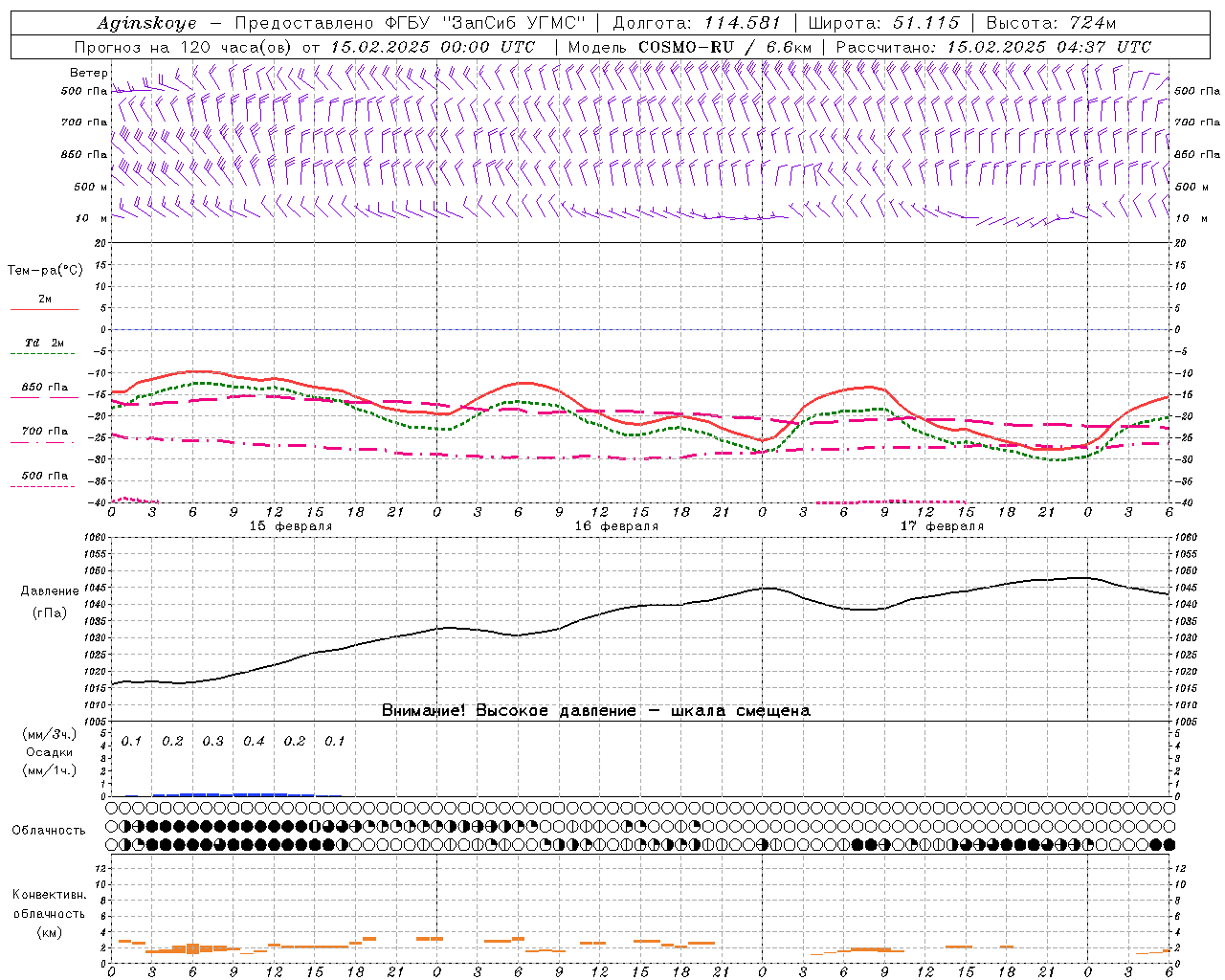Click the latitude value Широта: 51.115

pyautogui.click(x=883, y=23)
